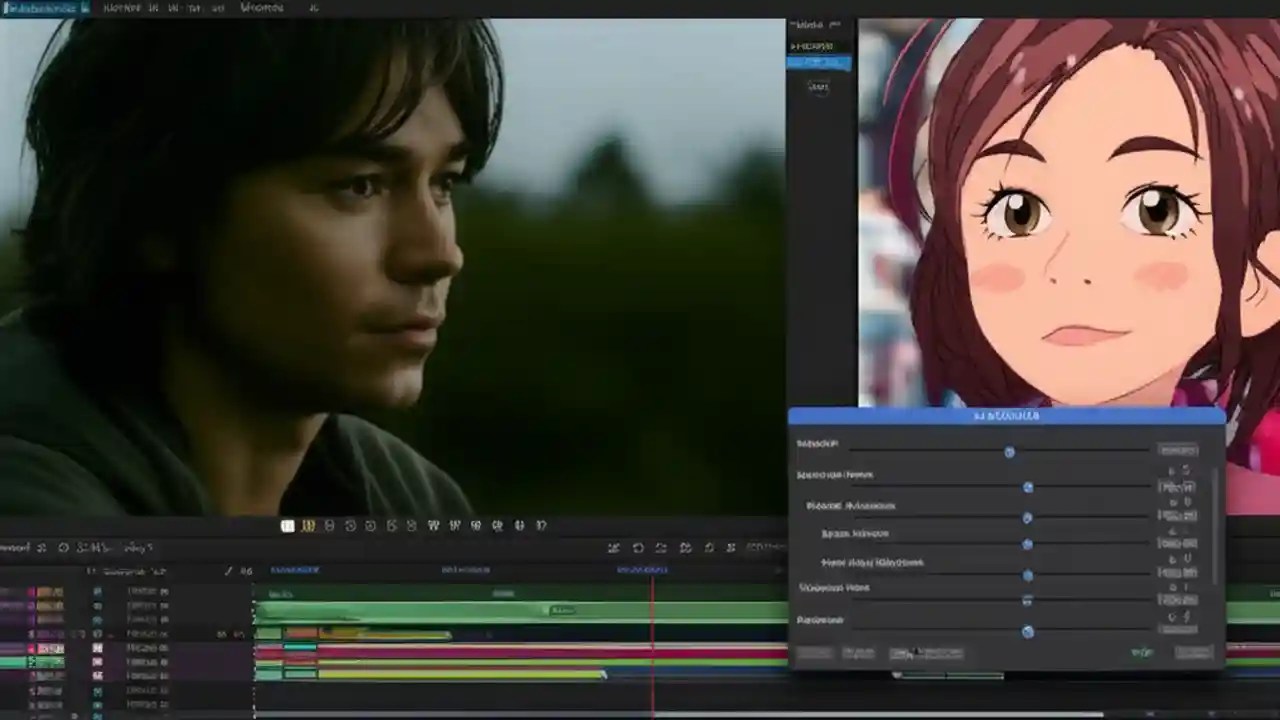Enable the green checkmark at the panel bottom
Image resolution: width=1280 pixels, height=720 pixels.
click(x=1140, y=651)
